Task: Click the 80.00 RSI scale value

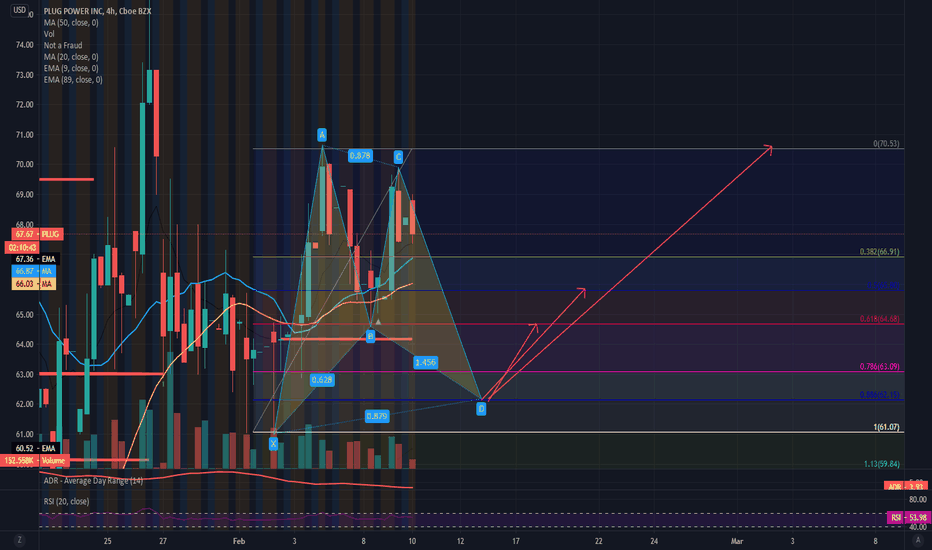Action: tap(917, 499)
